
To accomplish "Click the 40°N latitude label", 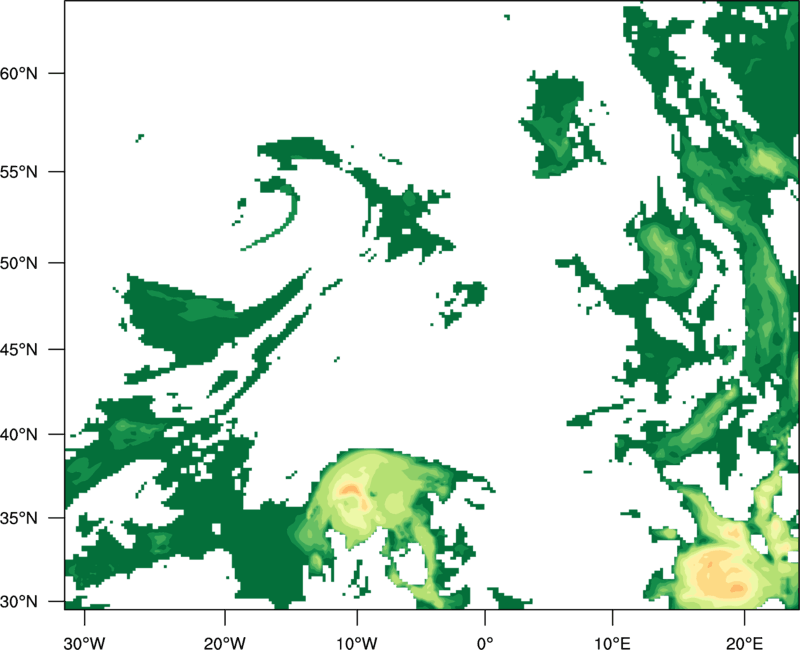I will pyautogui.click(x=19, y=435).
